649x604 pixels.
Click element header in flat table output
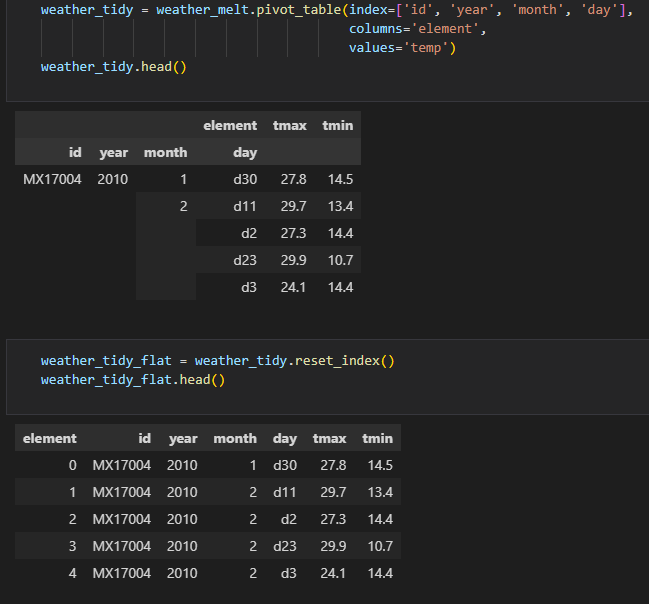coord(50,438)
